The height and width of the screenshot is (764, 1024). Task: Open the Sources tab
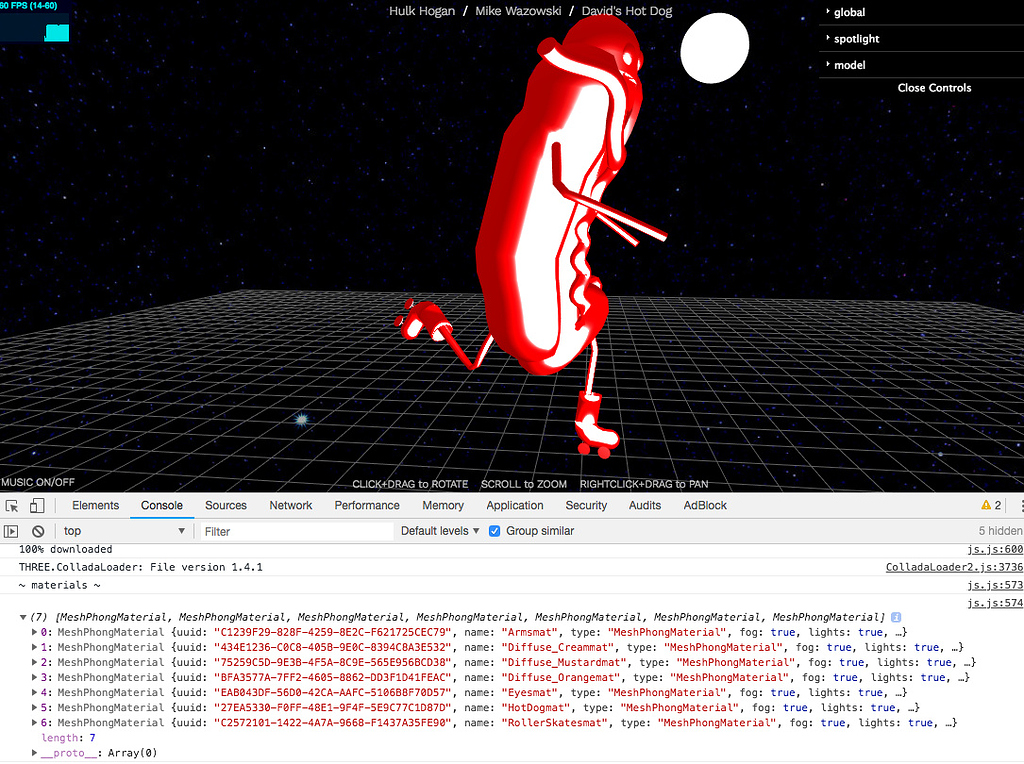click(x=225, y=505)
